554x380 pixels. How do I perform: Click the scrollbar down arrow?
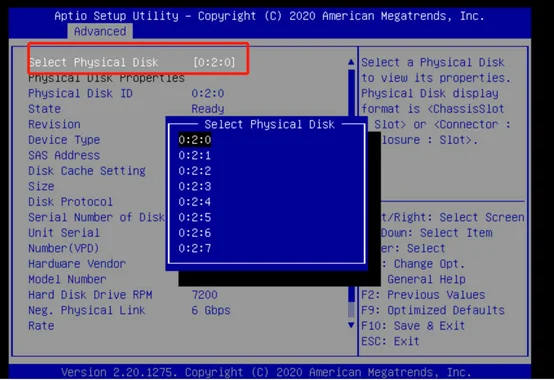[351, 325]
